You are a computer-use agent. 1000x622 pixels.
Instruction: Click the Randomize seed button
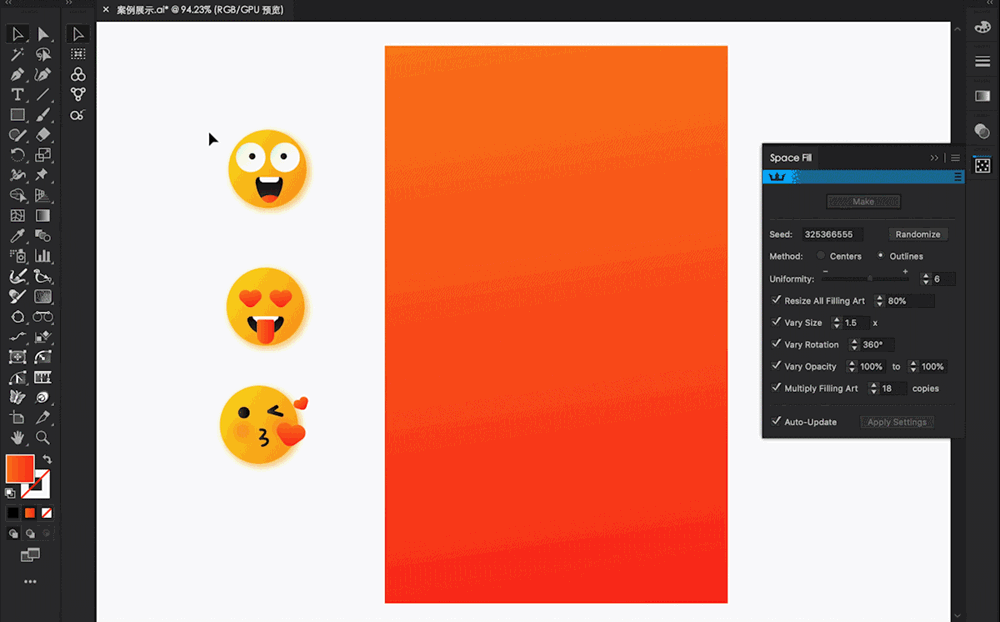tap(917, 234)
